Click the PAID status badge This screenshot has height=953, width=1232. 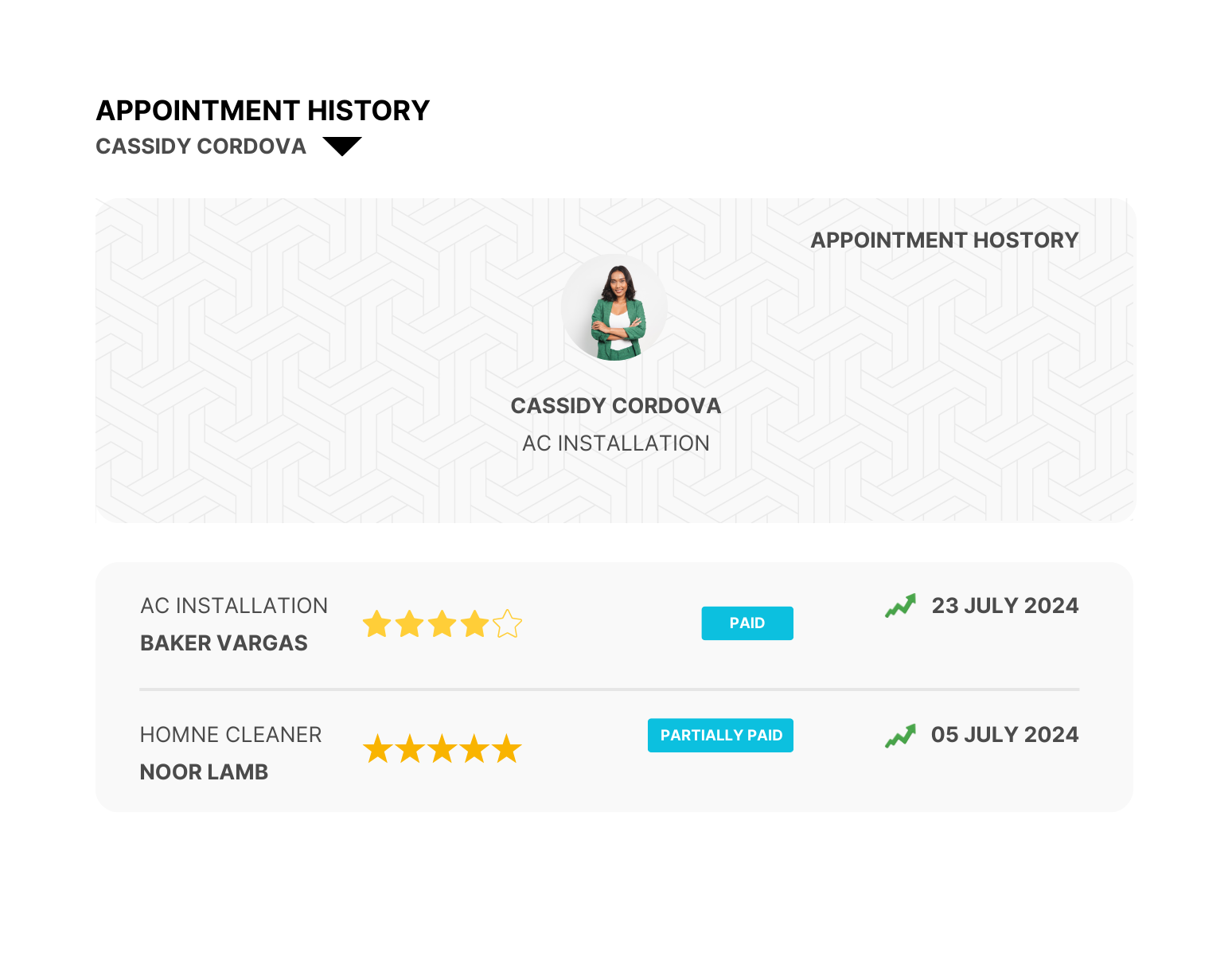point(747,623)
